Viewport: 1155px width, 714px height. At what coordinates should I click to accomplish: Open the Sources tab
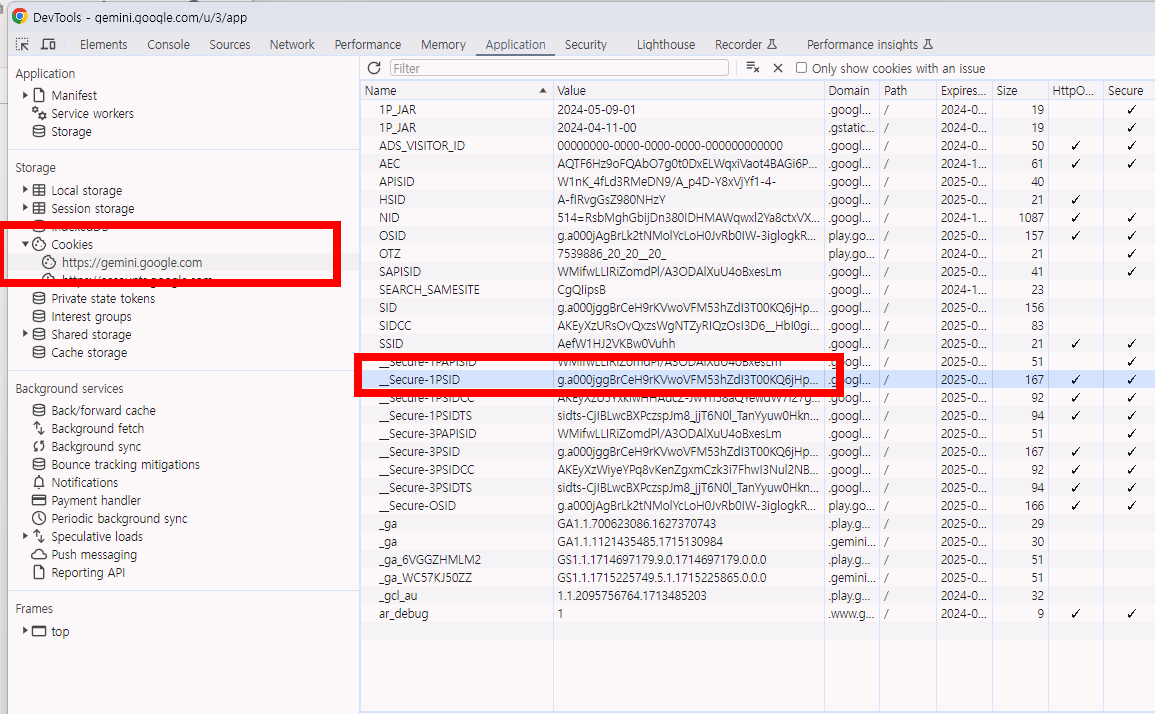click(230, 44)
